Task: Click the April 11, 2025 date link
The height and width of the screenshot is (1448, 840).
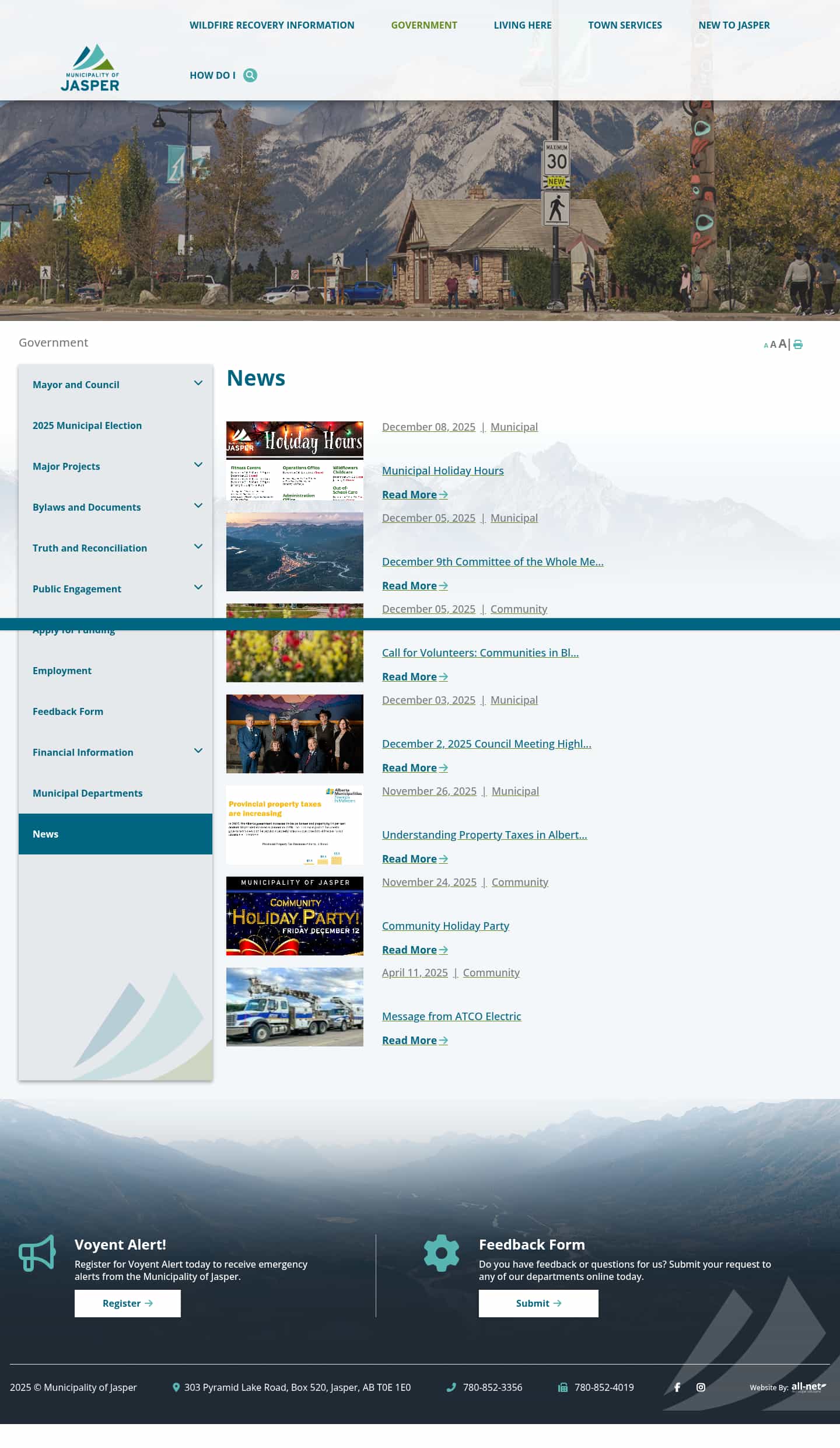Action: pyautogui.click(x=415, y=972)
